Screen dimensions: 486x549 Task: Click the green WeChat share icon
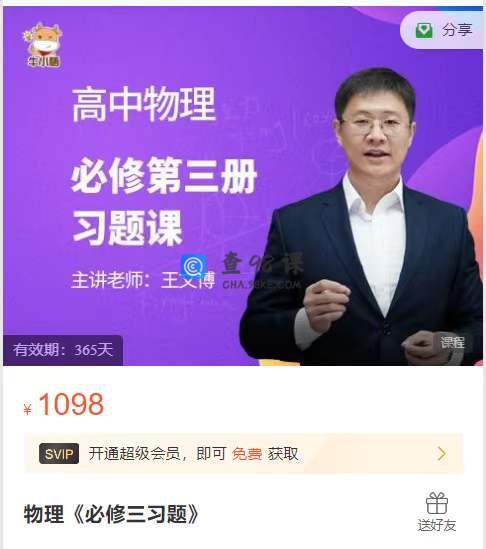pos(424,30)
